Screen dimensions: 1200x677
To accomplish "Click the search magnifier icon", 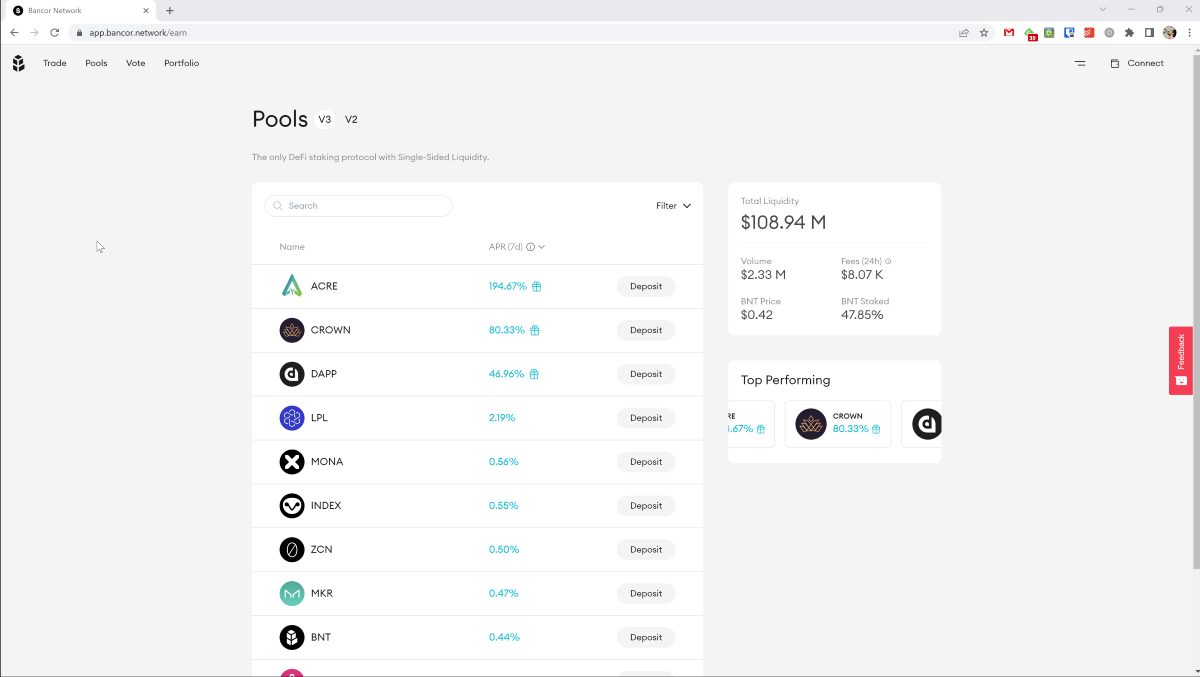I will [278, 206].
